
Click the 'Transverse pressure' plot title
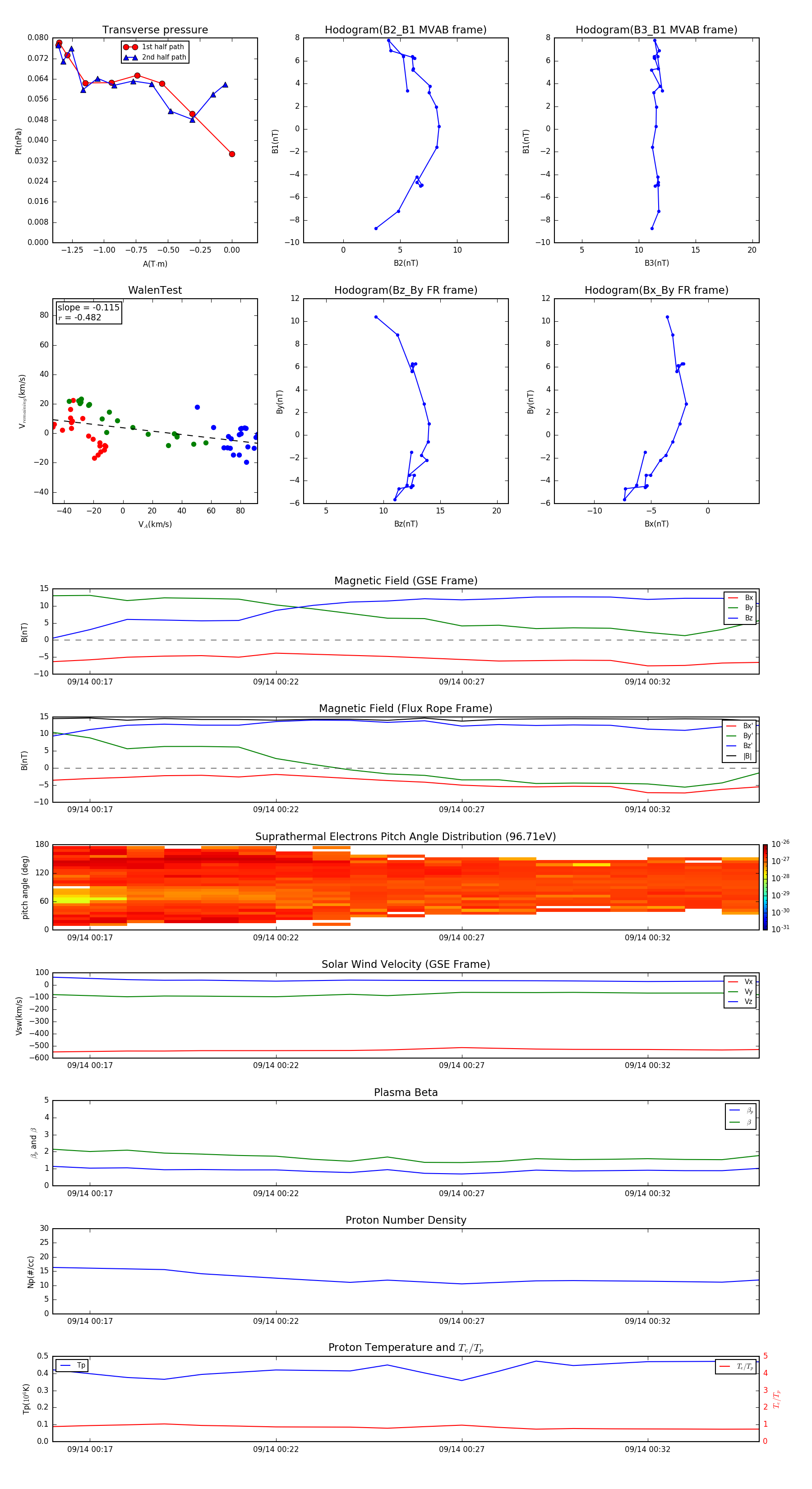155,30
